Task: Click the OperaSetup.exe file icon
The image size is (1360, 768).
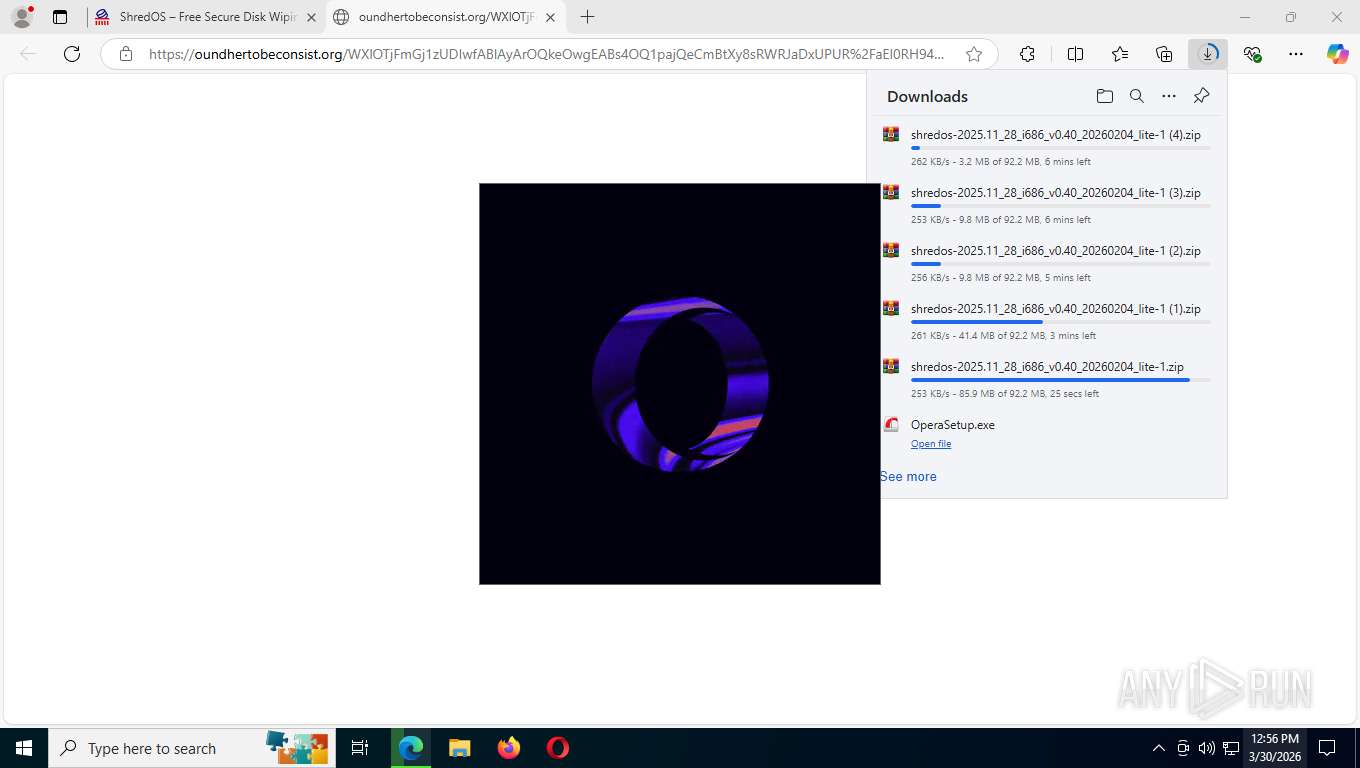Action: click(x=891, y=424)
